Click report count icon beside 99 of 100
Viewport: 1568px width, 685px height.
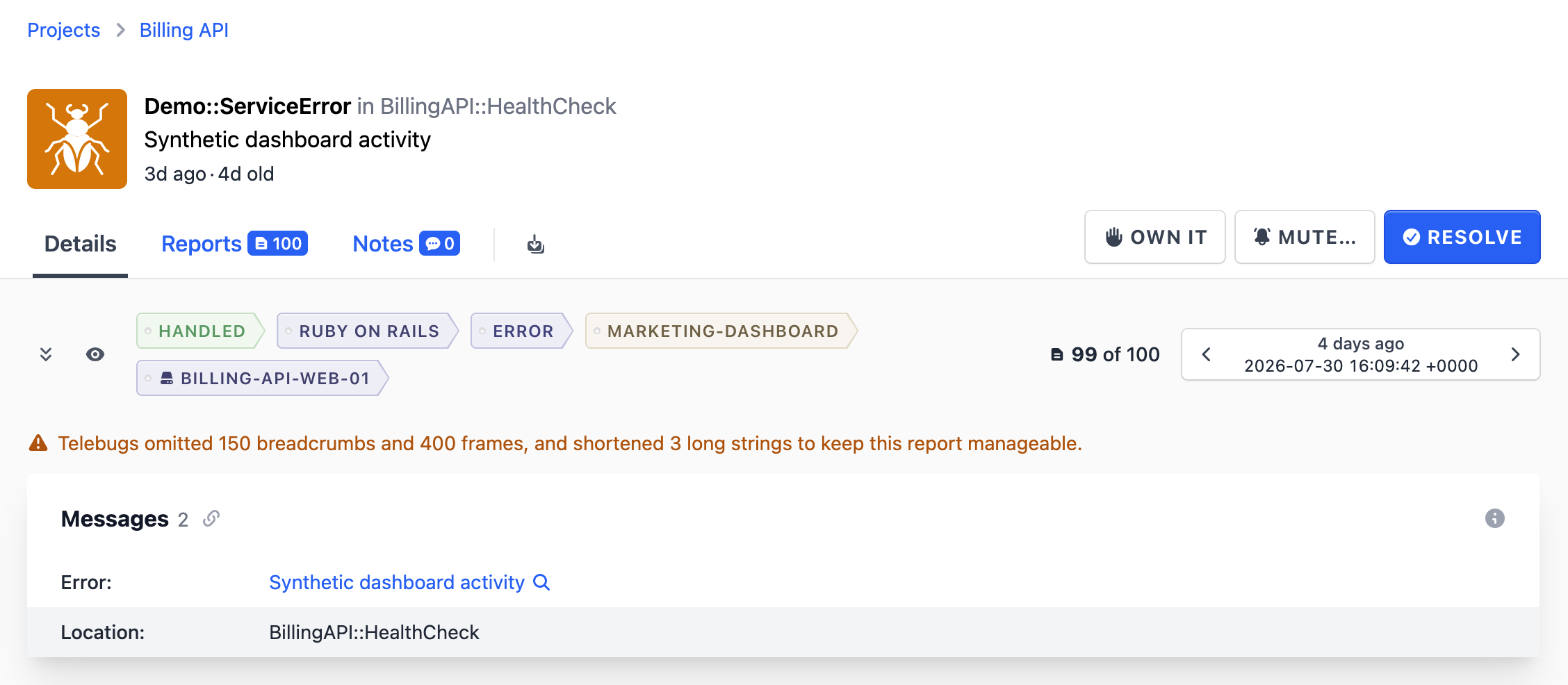click(x=1057, y=355)
